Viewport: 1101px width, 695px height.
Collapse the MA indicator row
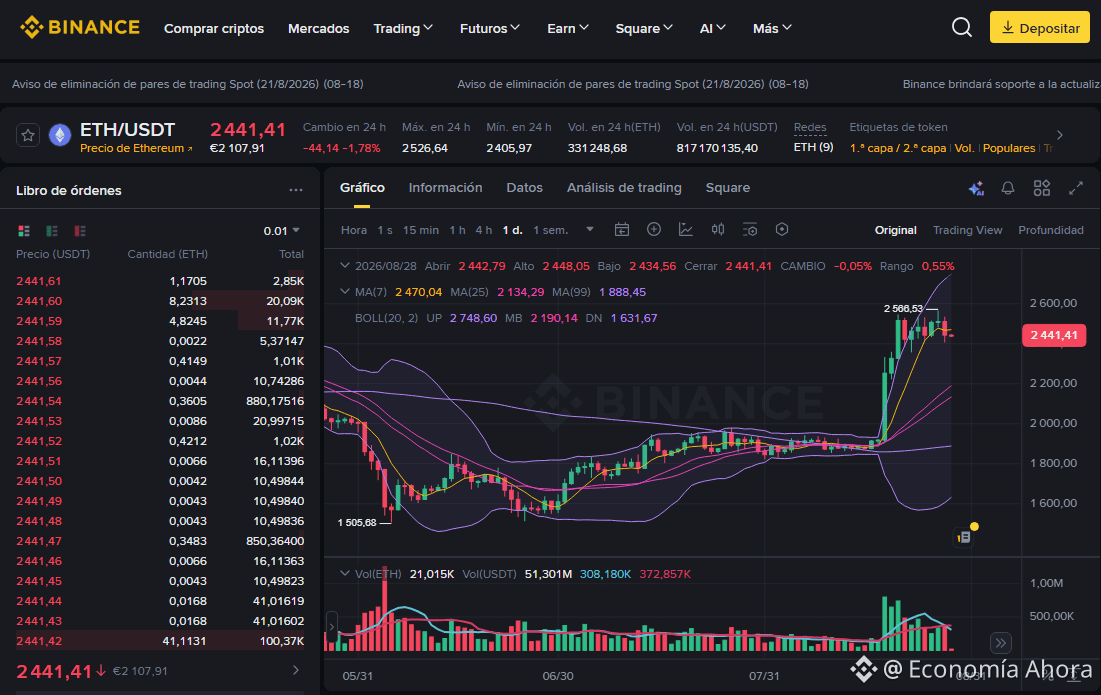coord(345,291)
